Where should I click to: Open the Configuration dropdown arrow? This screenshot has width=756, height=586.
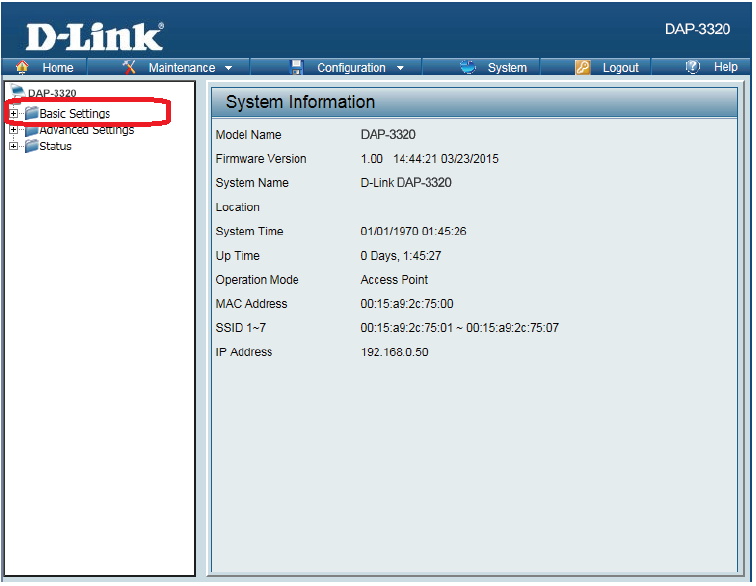click(x=400, y=68)
